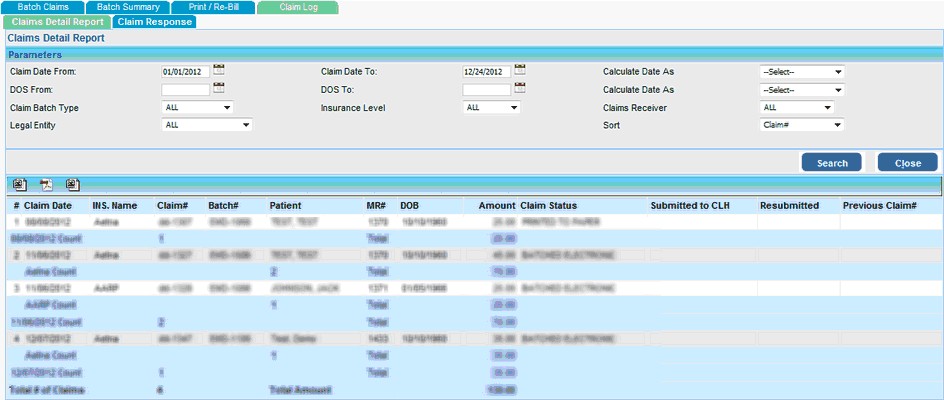
Task: Open the Claim Log tab
Action: pyautogui.click(x=297, y=7)
